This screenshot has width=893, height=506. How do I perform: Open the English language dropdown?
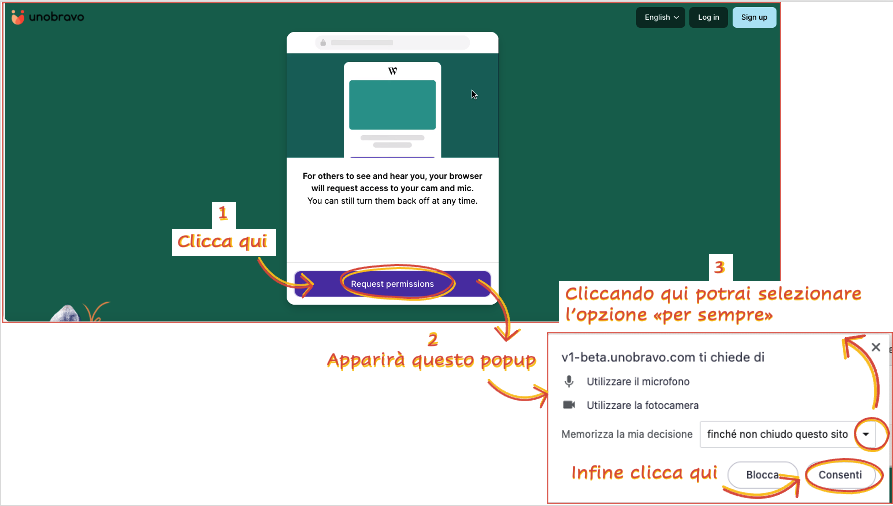661,17
